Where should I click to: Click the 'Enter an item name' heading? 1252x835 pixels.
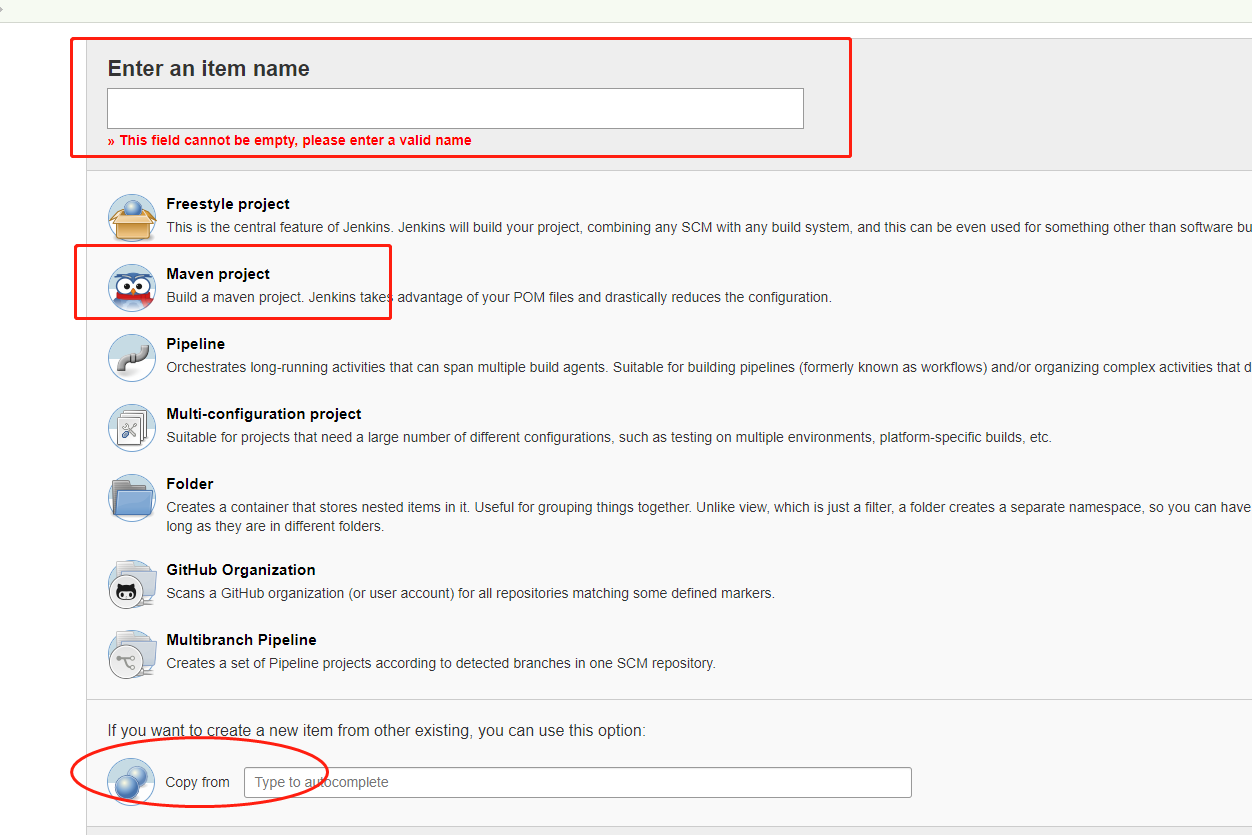209,69
